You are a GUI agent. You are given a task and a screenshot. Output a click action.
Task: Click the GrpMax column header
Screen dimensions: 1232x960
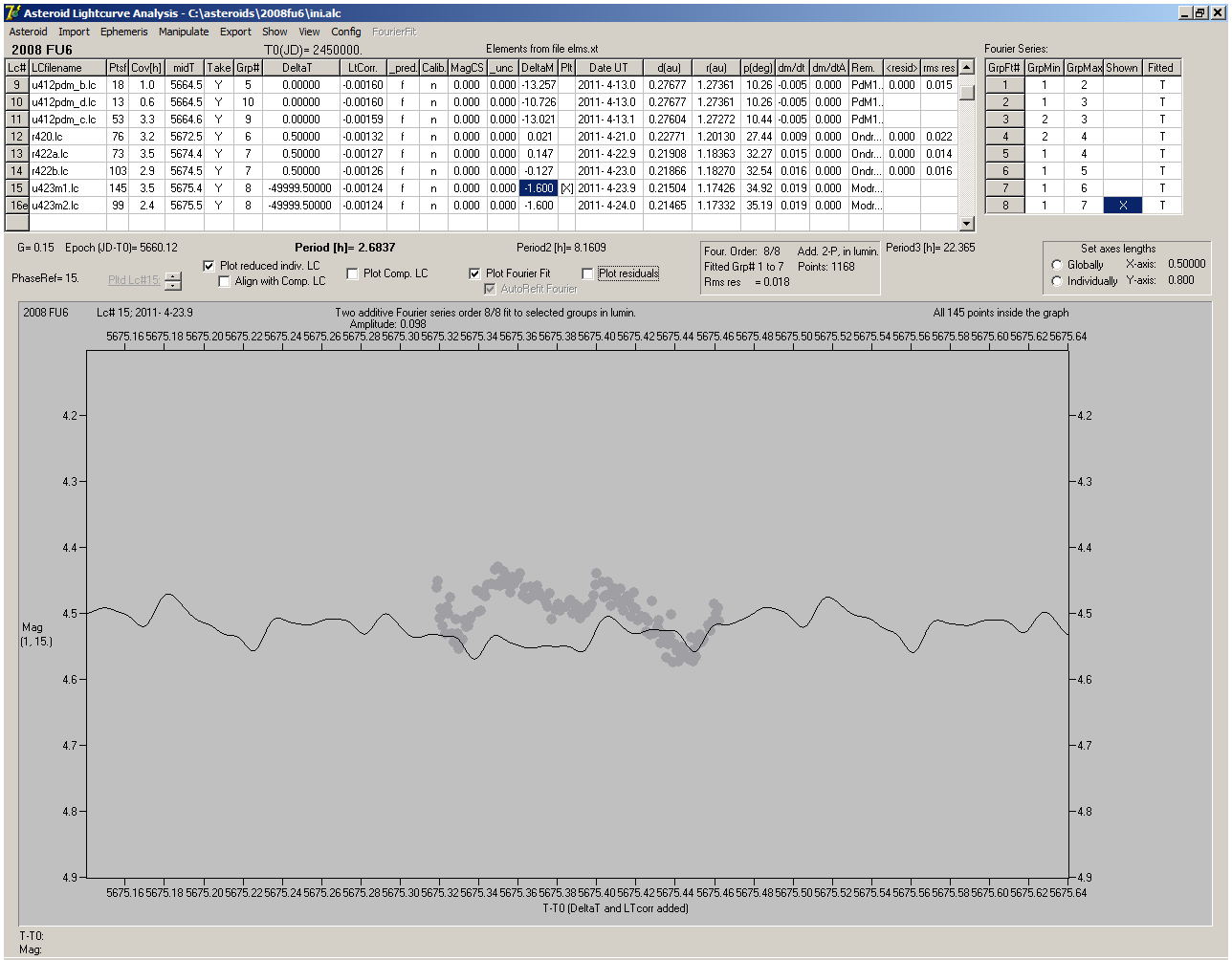click(x=1084, y=68)
